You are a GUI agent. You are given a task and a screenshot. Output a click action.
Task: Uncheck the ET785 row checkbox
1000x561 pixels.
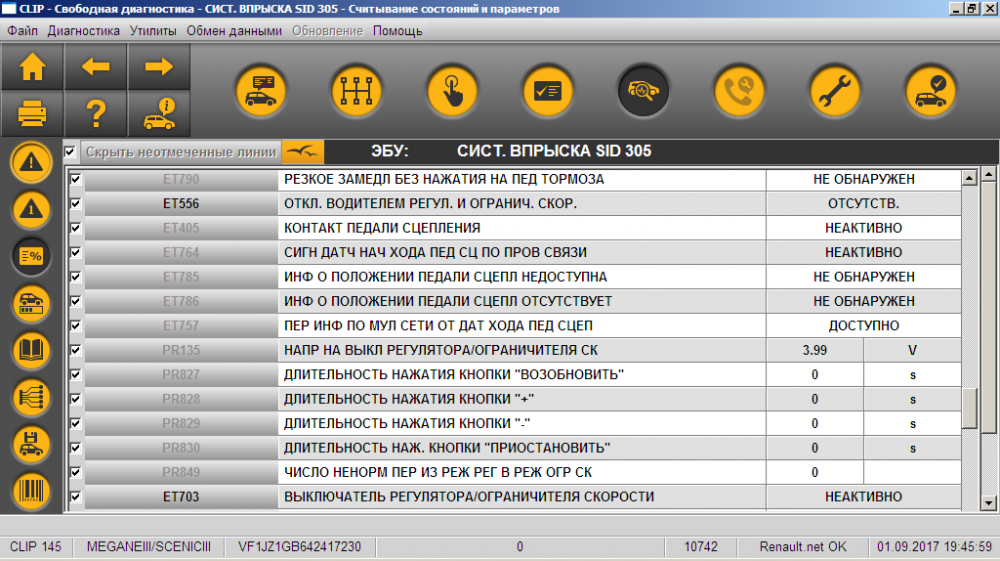(75, 277)
